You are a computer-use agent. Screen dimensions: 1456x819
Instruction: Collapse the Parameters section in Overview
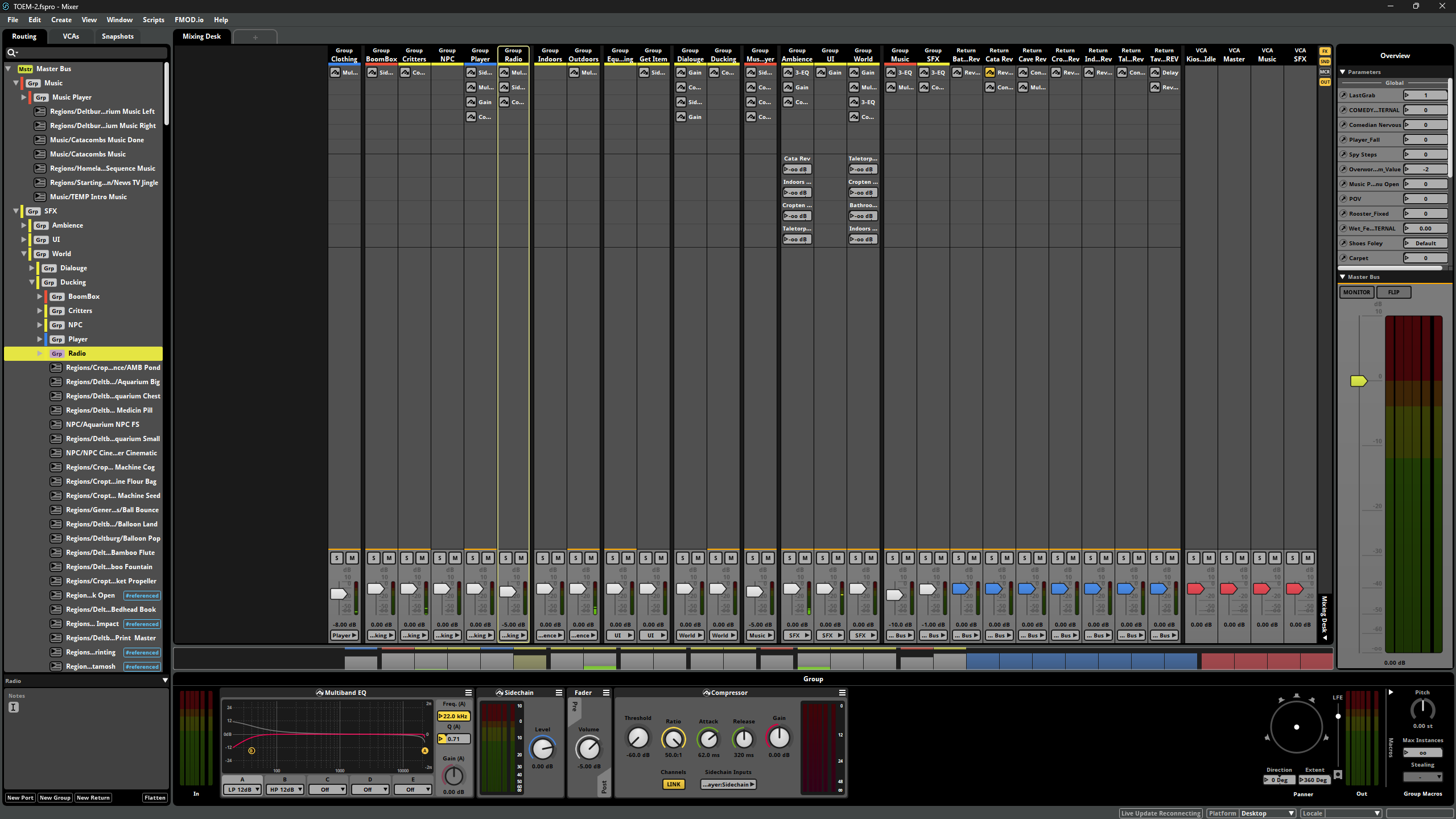[1343, 72]
